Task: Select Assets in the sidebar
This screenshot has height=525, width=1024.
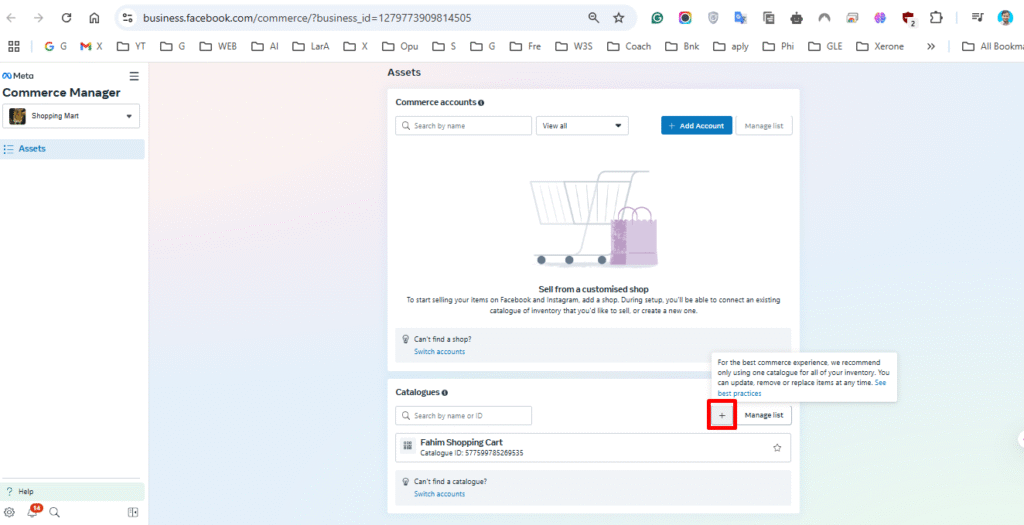Action: 72,149
